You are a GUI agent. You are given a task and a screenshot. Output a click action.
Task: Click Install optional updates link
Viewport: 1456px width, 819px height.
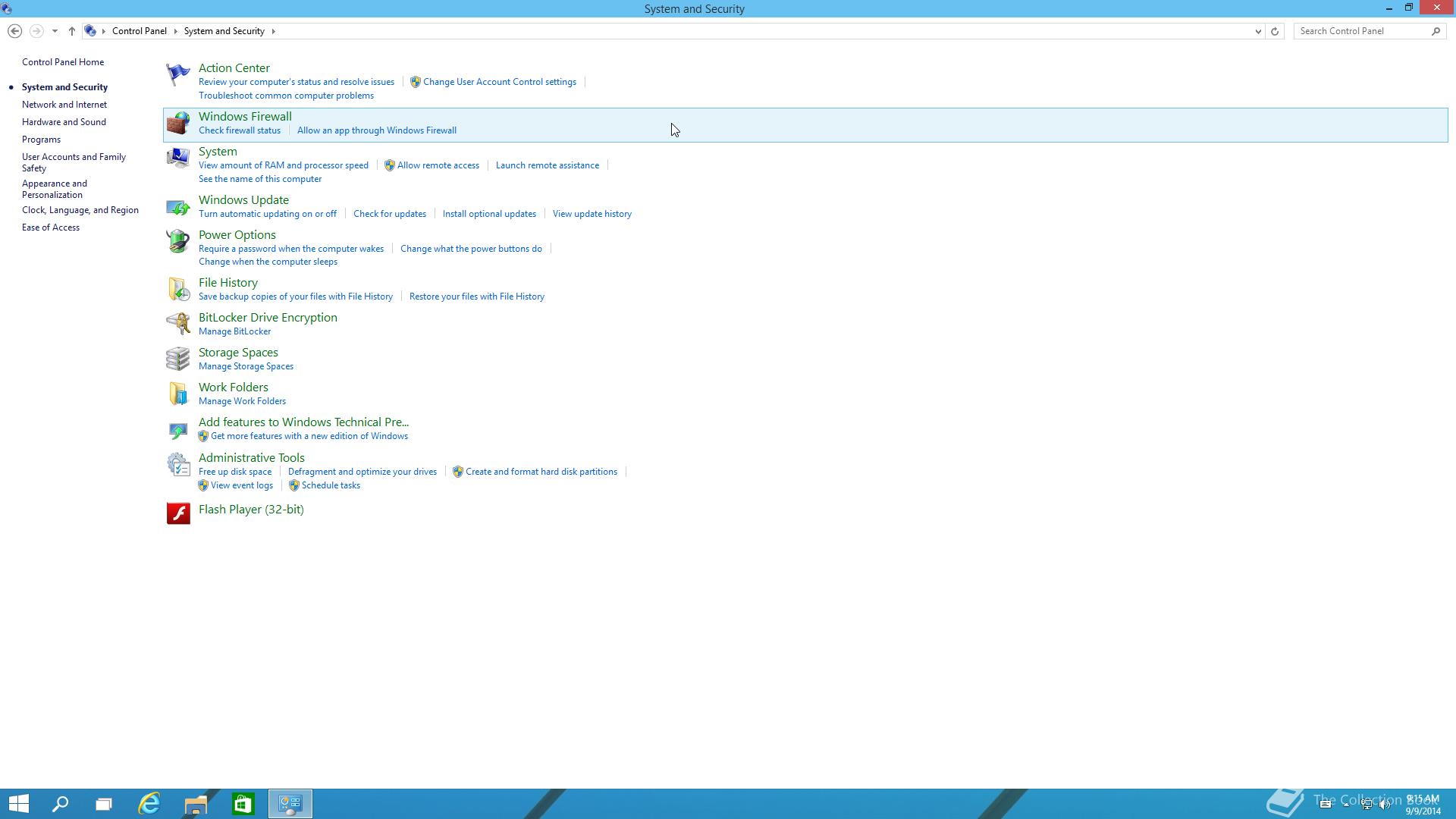click(x=489, y=214)
